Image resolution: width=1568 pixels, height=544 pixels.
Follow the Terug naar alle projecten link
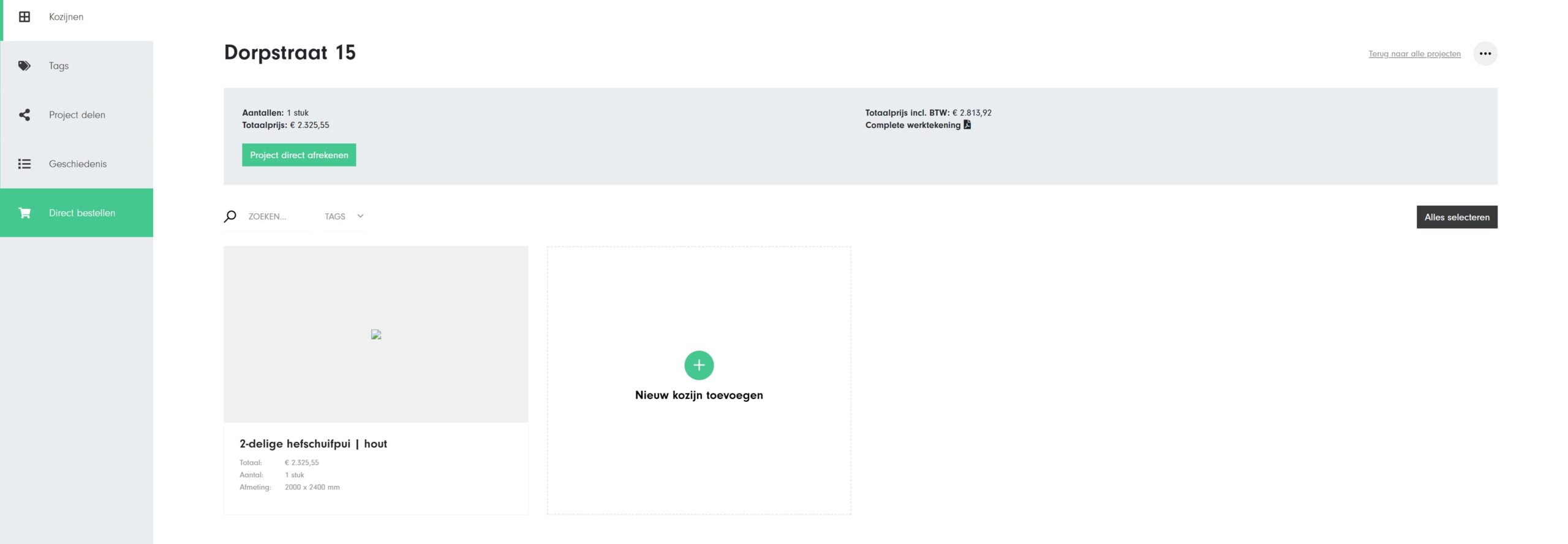coord(1414,54)
